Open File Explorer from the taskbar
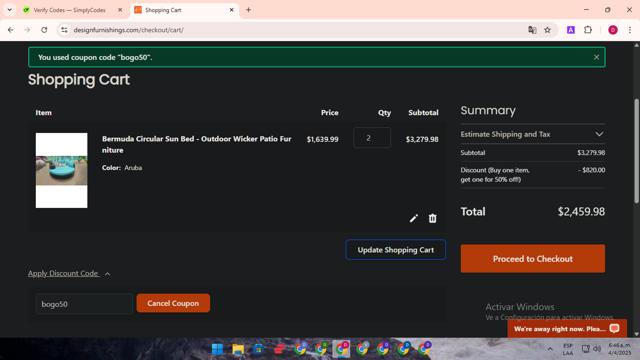This screenshot has height=360, width=640. coord(238,349)
